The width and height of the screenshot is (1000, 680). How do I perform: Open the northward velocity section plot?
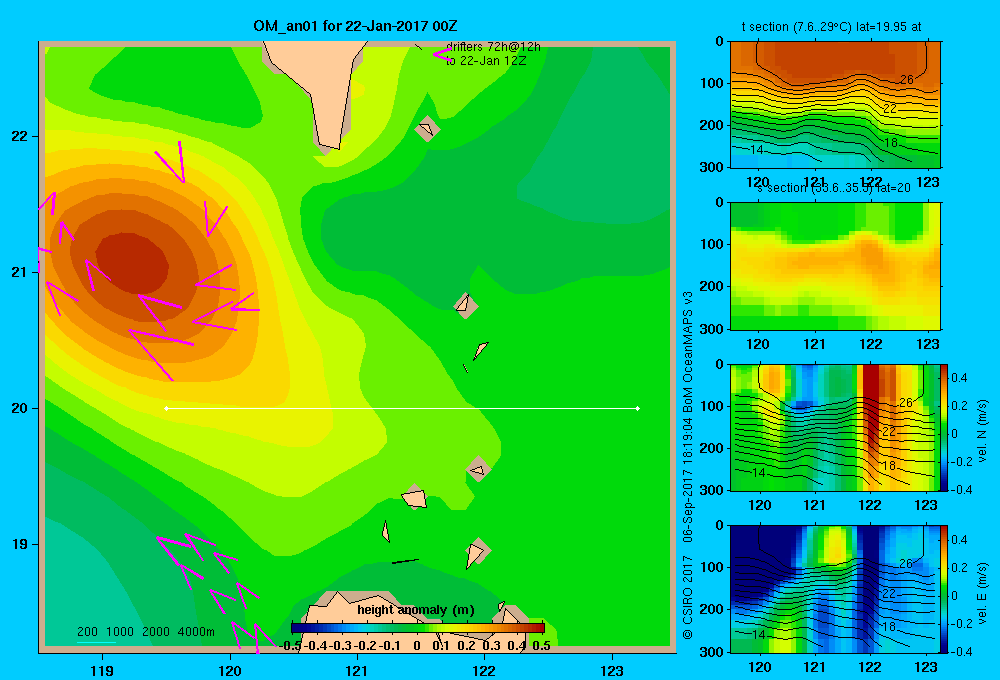pos(835,427)
